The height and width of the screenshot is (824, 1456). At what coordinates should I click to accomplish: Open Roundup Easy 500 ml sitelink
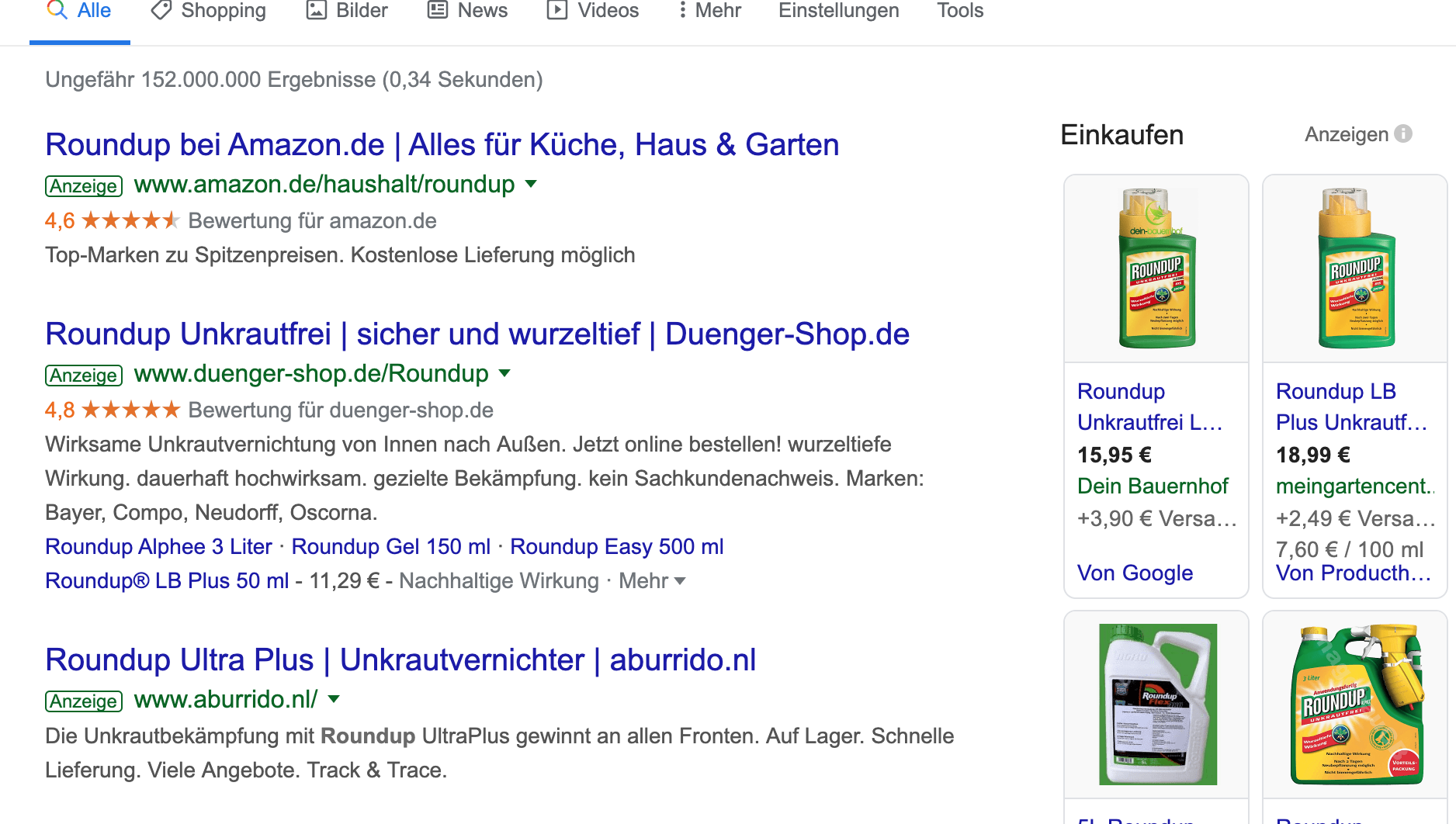(x=617, y=547)
